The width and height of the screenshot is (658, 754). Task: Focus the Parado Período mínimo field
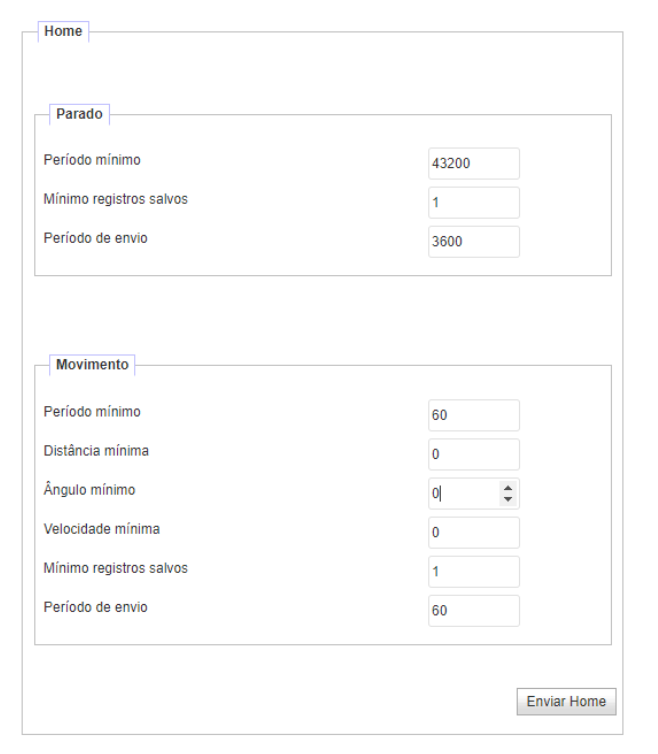474,163
